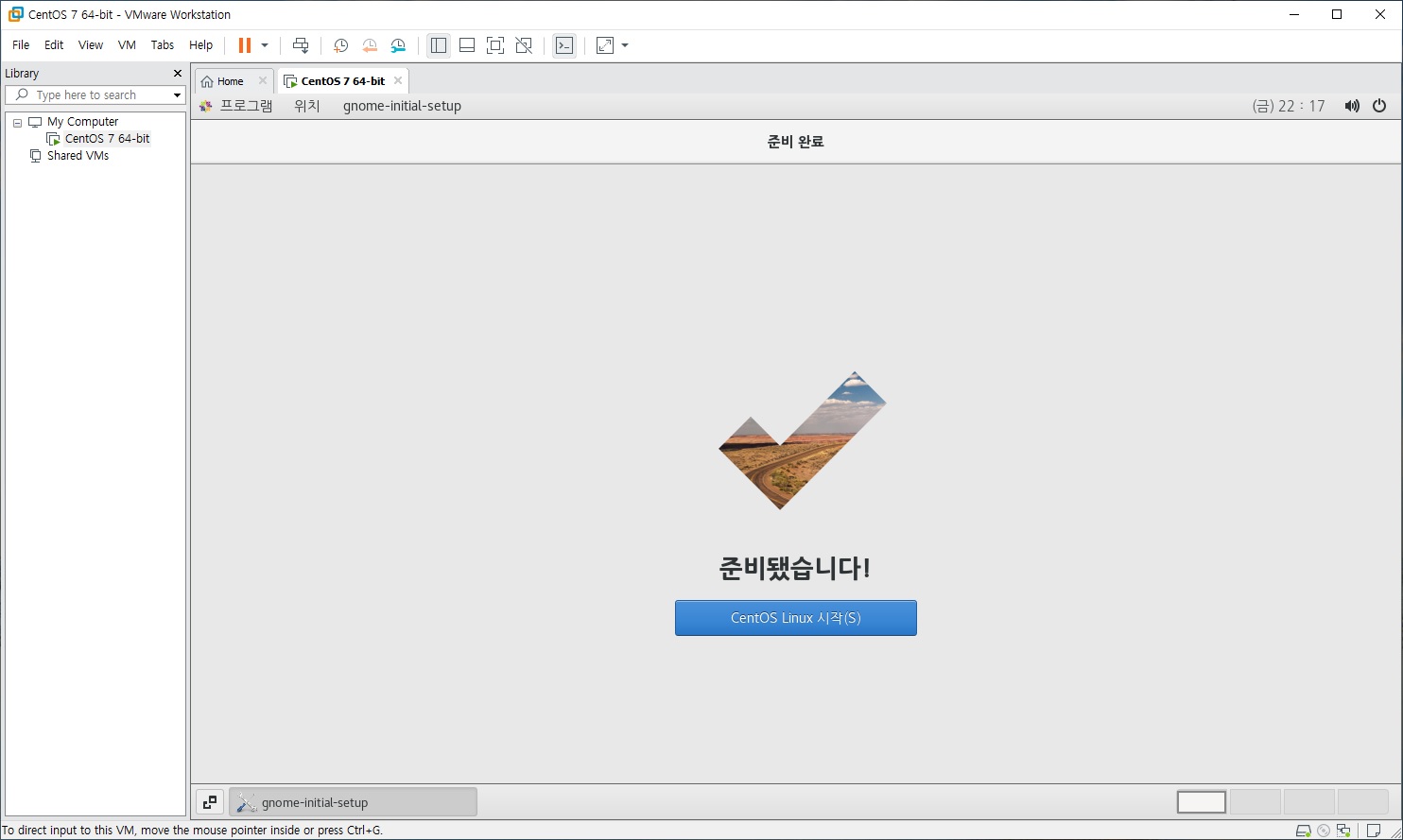Image resolution: width=1403 pixels, height=840 pixels.
Task: Open the message log note icon
Action: (x=1375, y=831)
